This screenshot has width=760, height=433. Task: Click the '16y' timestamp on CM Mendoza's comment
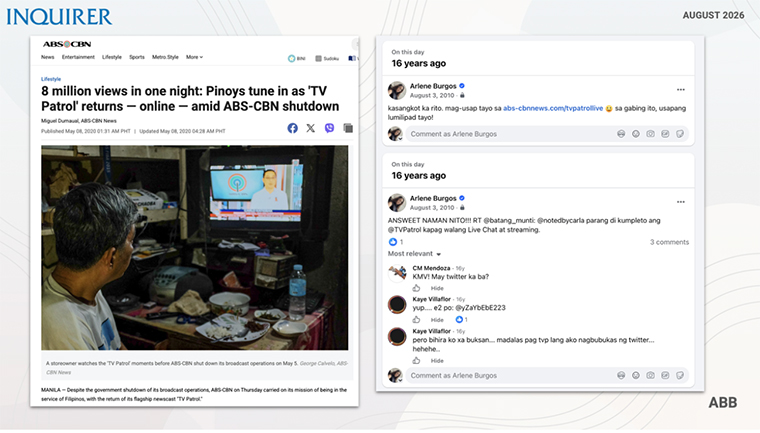point(460,268)
